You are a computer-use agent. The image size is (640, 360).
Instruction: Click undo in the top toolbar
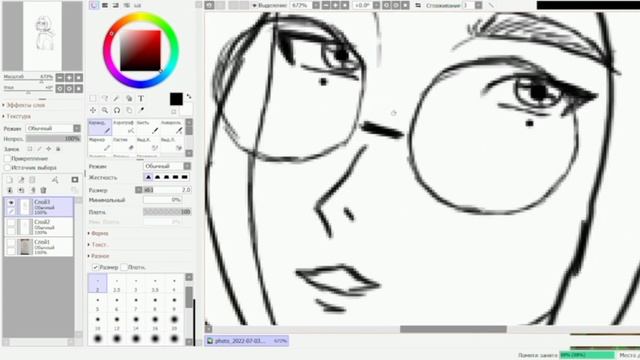click(x=210, y=5)
